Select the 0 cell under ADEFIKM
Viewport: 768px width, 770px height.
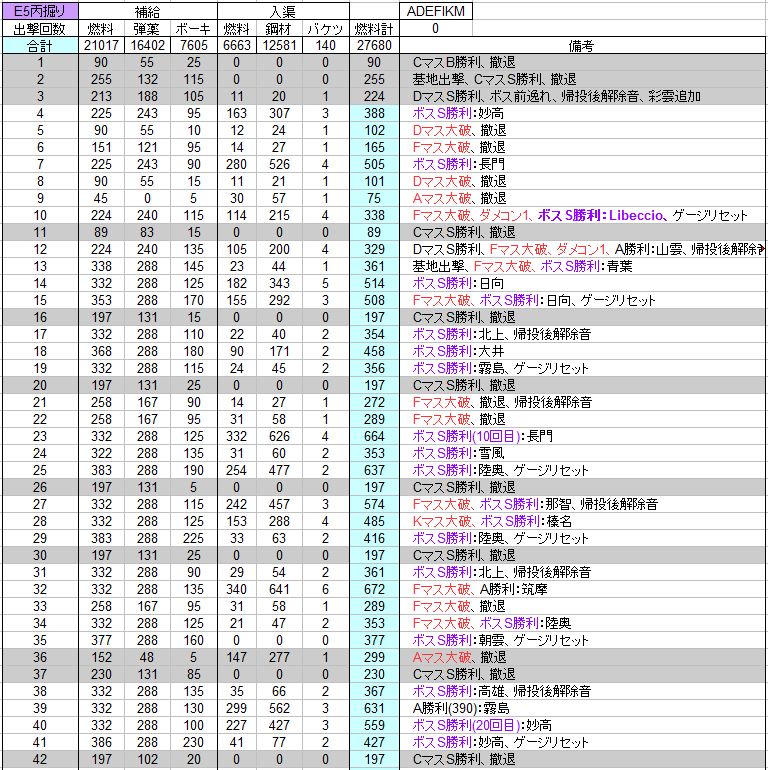(436, 28)
